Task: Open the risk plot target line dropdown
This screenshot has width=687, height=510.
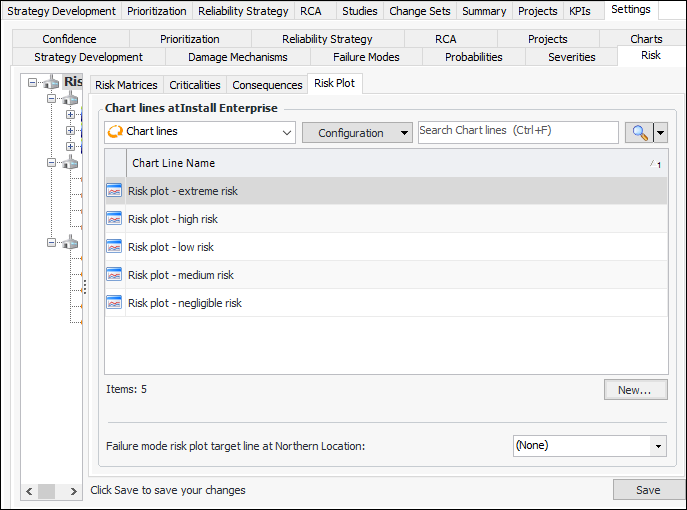Action: tap(658, 445)
